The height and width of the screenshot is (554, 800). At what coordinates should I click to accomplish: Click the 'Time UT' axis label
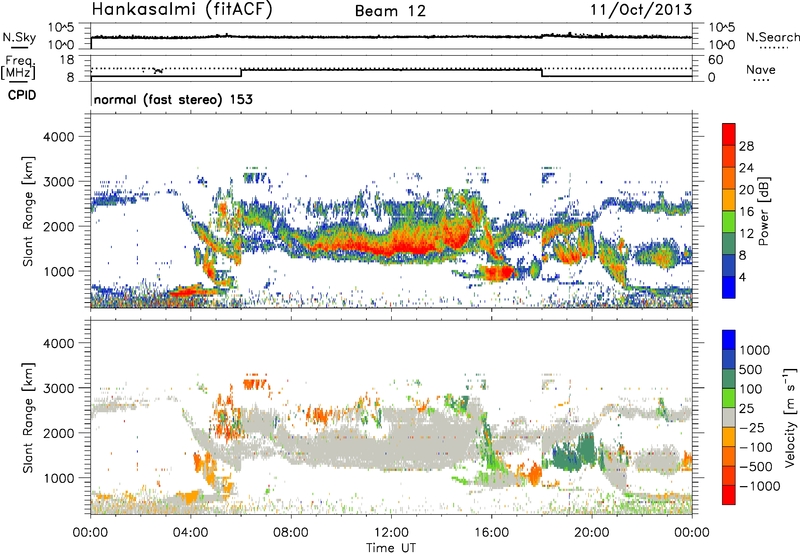tap(391, 548)
